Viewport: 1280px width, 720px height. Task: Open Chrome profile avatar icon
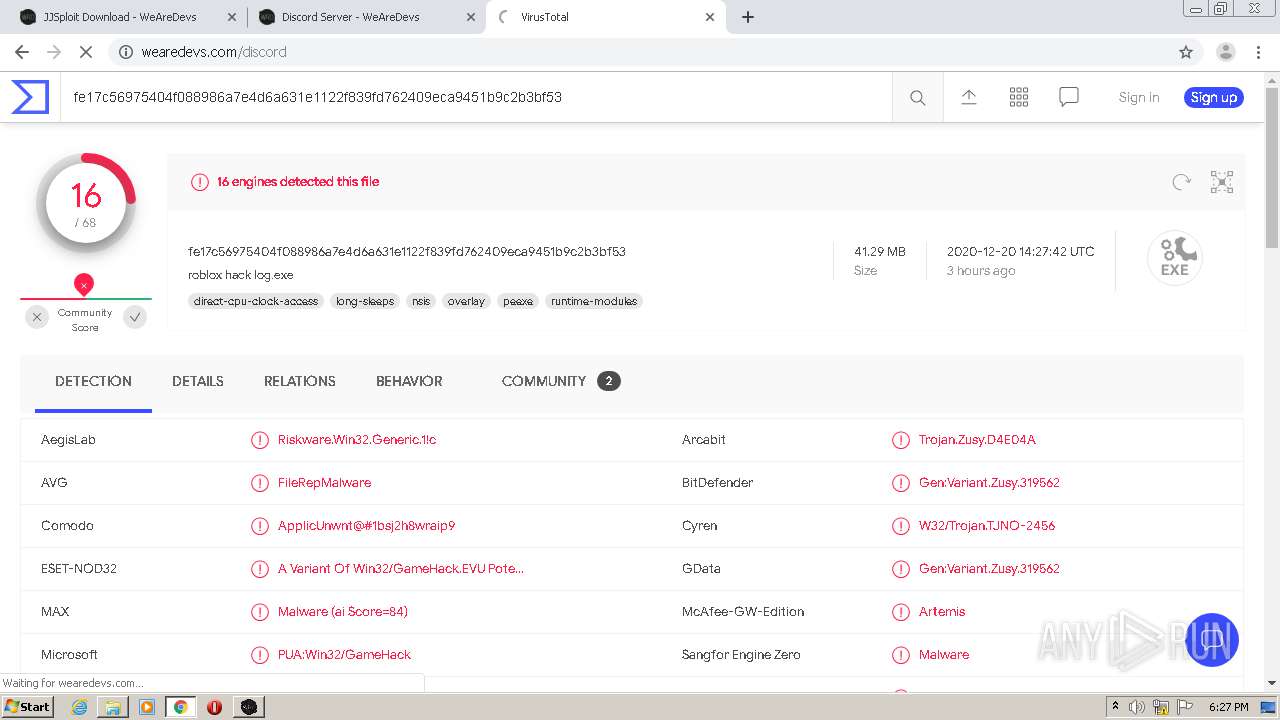click(x=1226, y=52)
